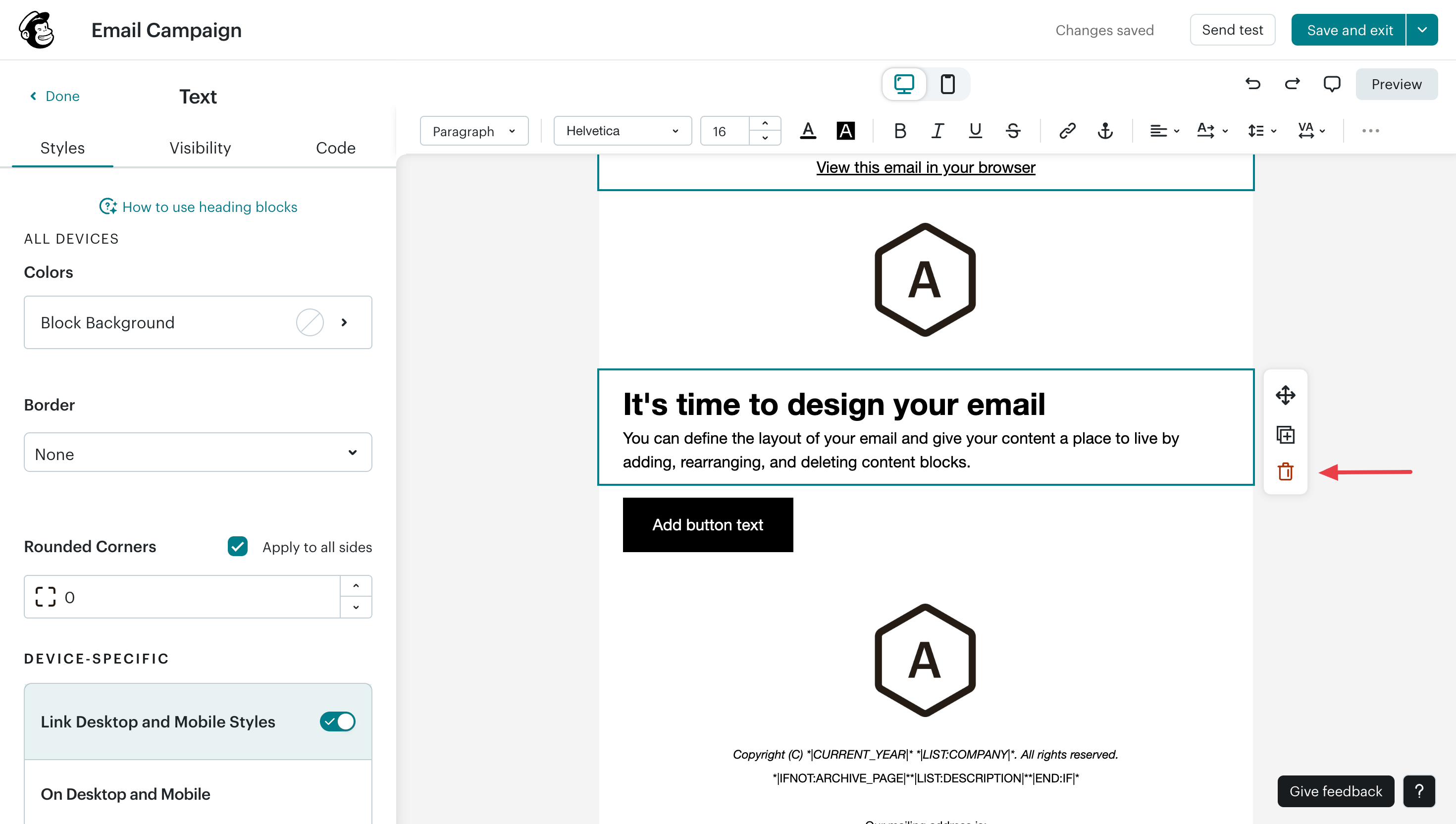The height and width of the screenshot is (824, 1456).
Task: Select the Styles tab
Action: click(62, 148)
